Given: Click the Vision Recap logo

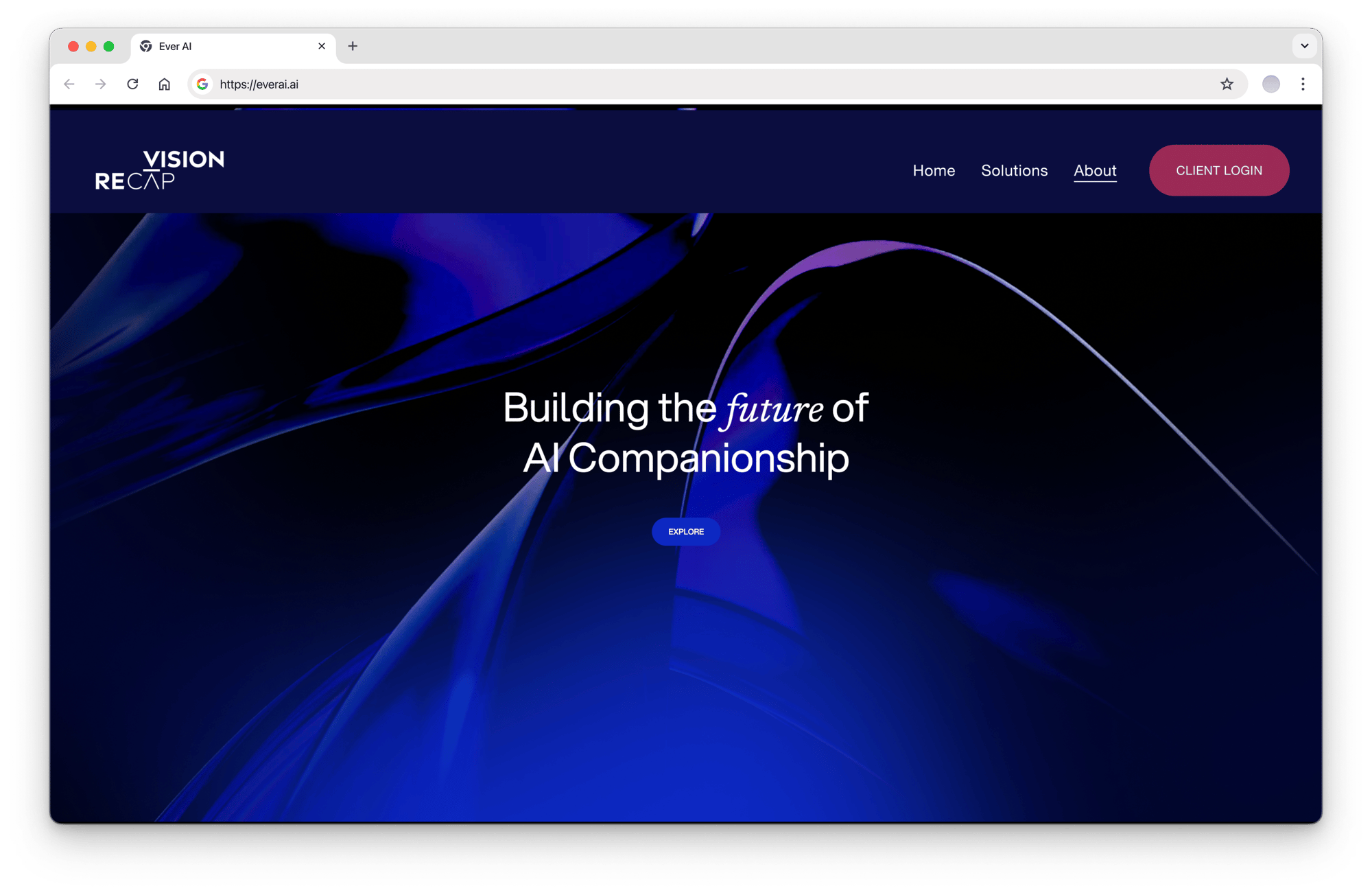Looking at the screenshot, I should coord(159,170).
